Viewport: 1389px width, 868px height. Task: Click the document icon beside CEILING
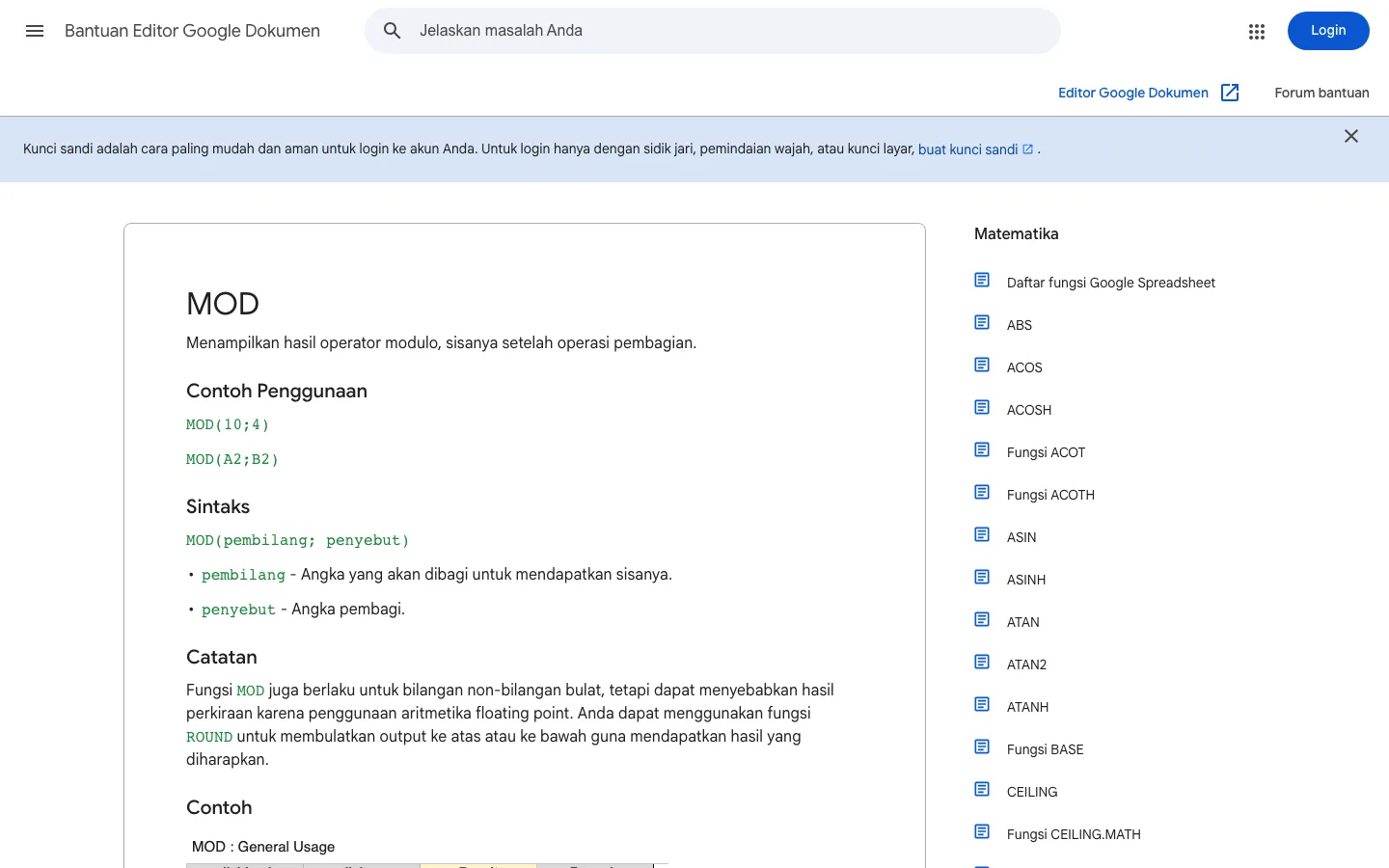(x=982, y=790)
